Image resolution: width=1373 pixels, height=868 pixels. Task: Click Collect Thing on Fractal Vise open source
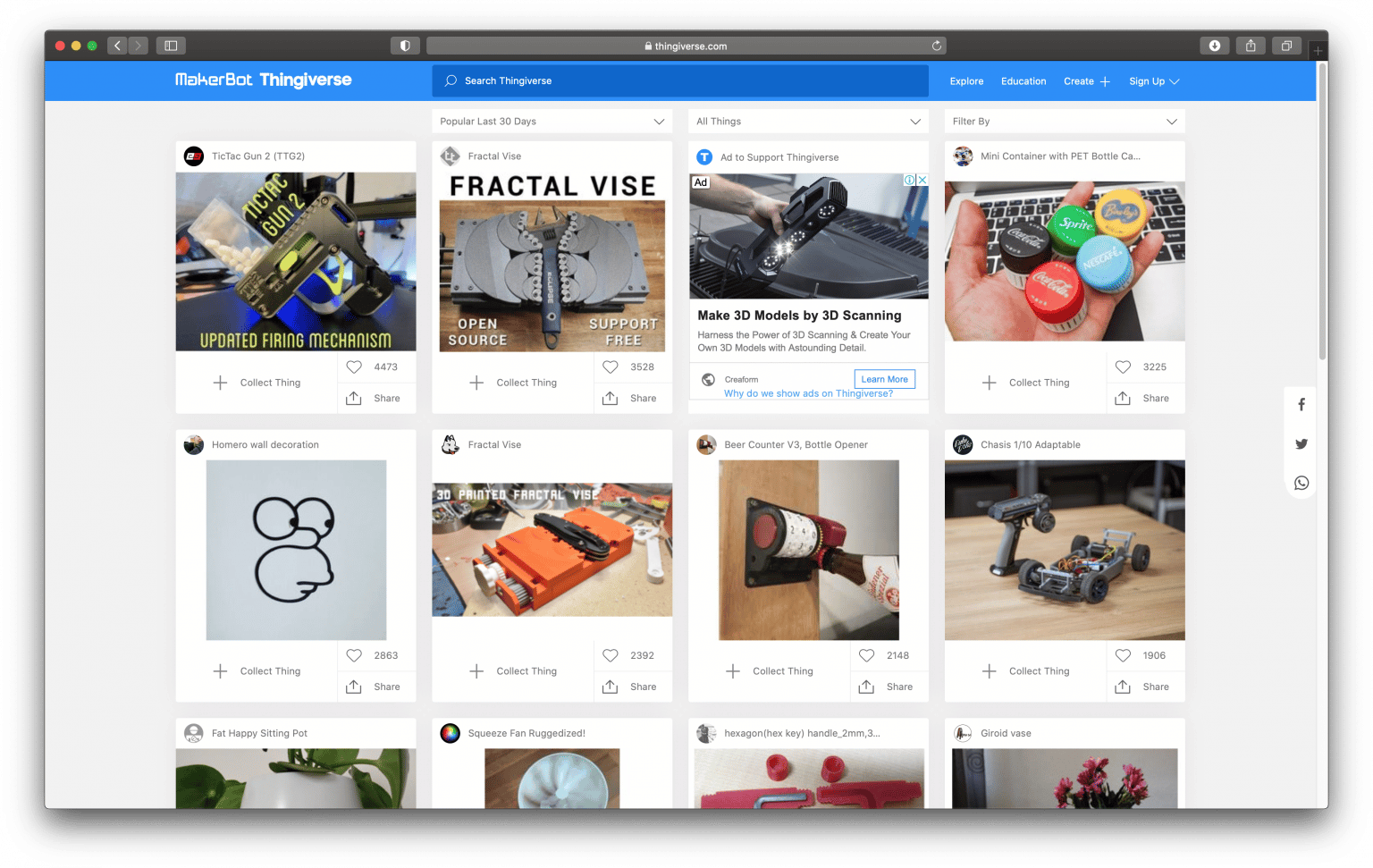click(x=513, y=383)
